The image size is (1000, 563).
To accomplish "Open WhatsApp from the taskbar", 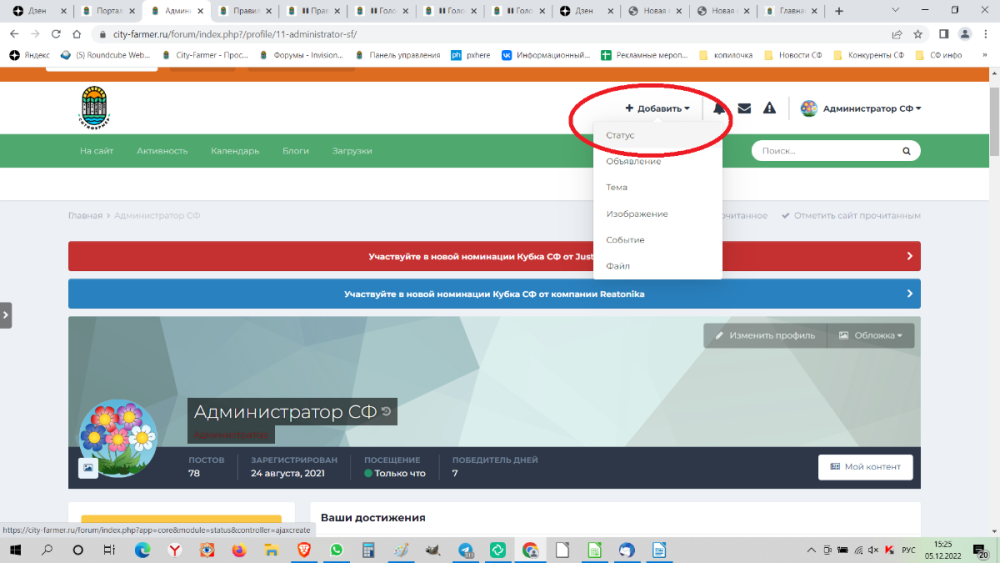I will pos(336,550).
